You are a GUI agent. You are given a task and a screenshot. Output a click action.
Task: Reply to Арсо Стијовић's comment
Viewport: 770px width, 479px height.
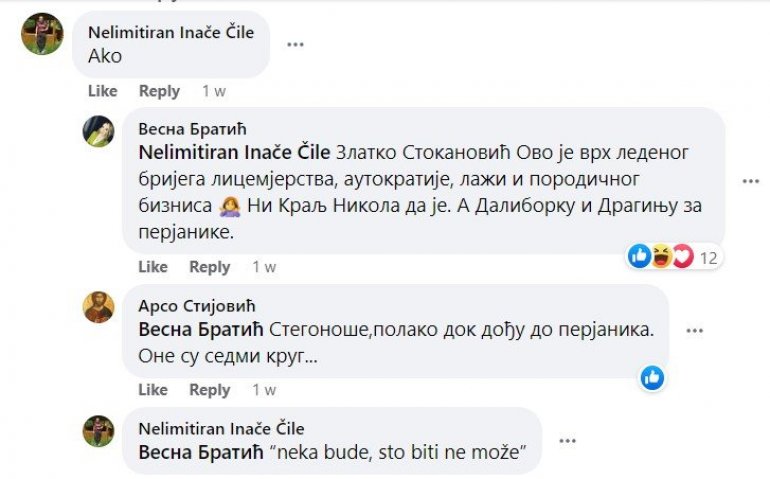pyautogui.click(x=210, y=390)
